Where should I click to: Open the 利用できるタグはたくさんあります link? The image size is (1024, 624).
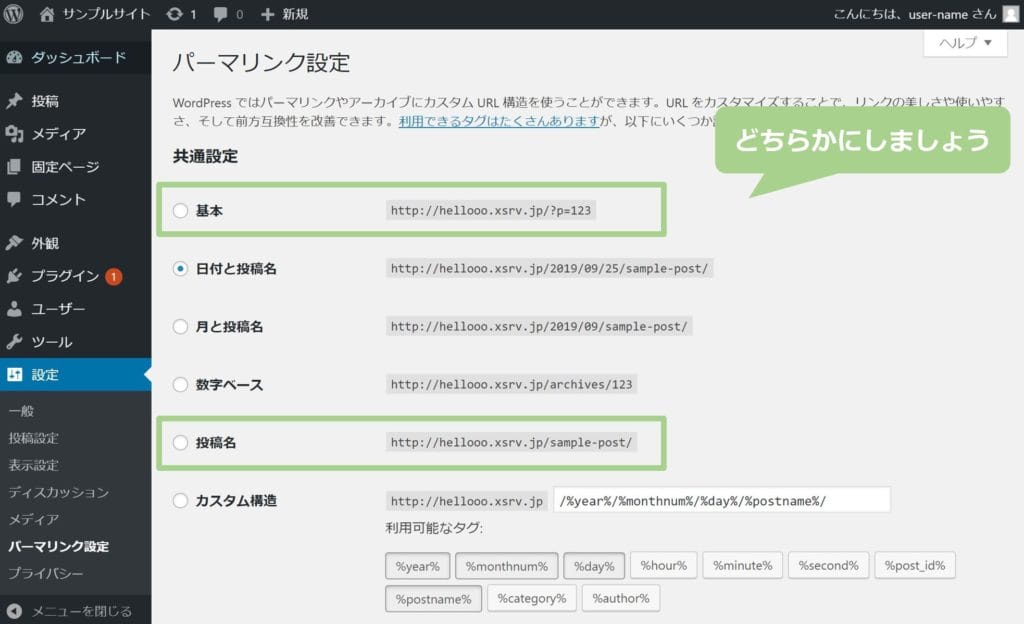pos(499,122)
